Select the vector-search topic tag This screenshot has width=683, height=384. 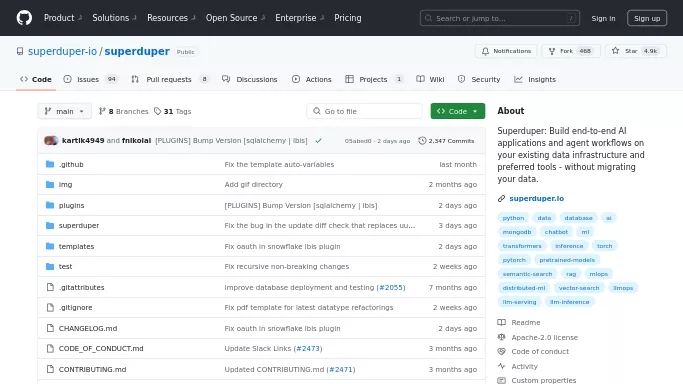[x=579, y=288]
